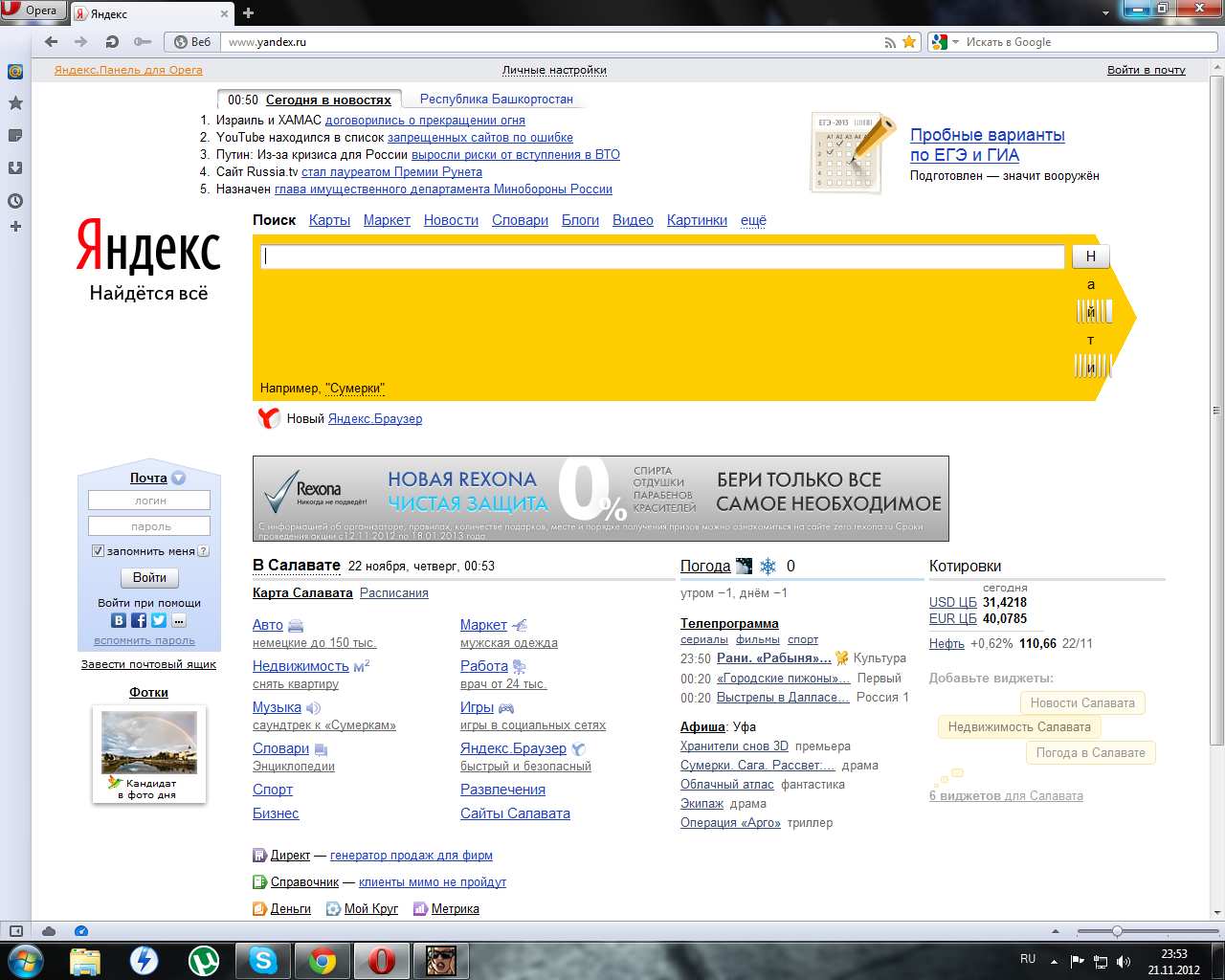Open Opera Turbo icon in status bar

(81, 931)
